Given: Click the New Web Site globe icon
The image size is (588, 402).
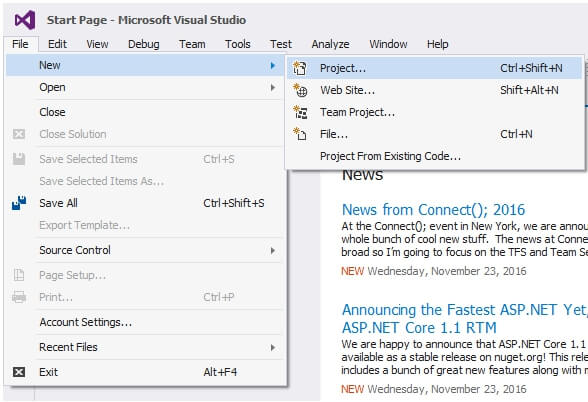Looking at the screenshot, I should coord(300,90).
